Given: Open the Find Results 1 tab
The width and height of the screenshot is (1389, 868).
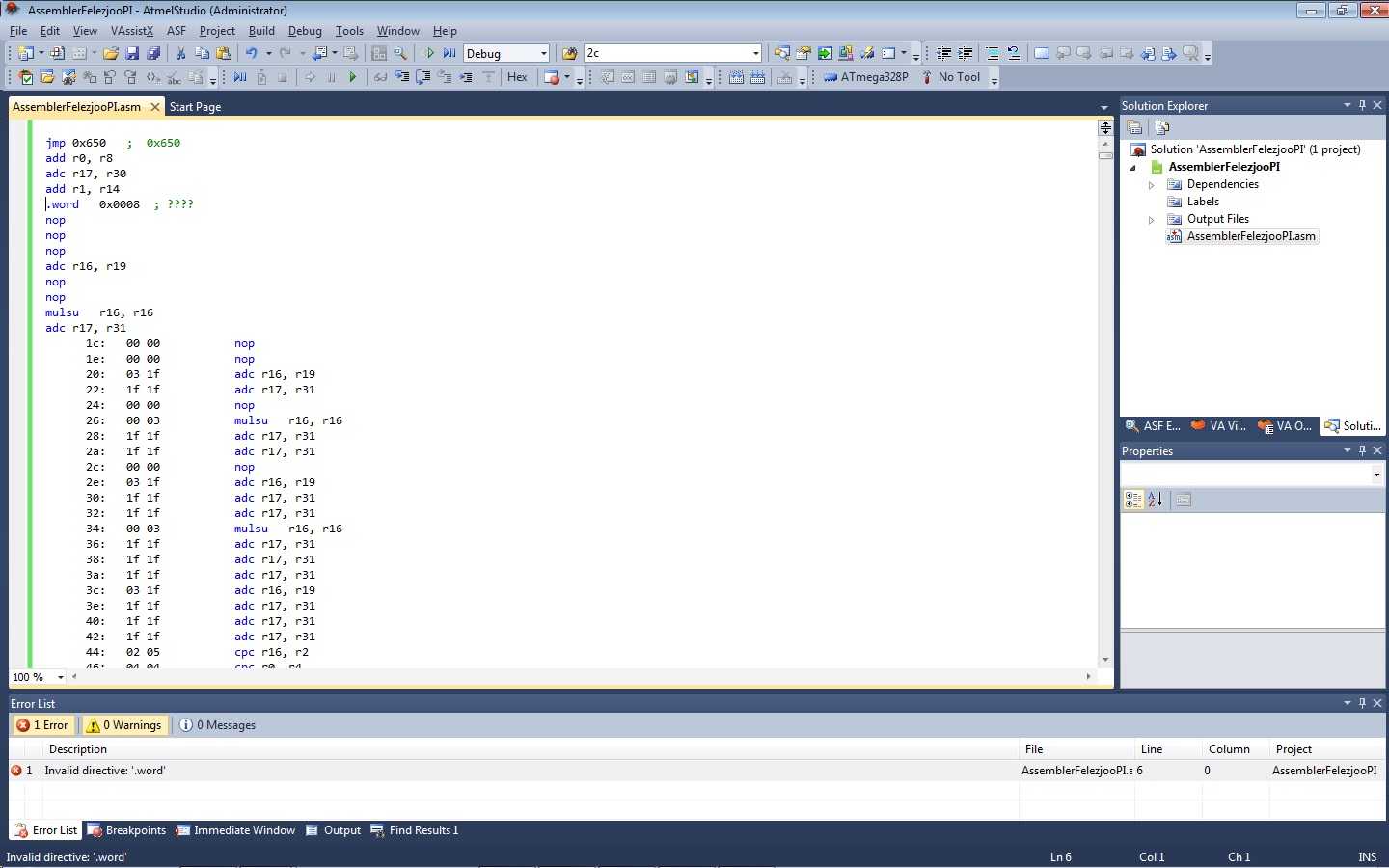Looking at the screenshot, I should (415, 830).
